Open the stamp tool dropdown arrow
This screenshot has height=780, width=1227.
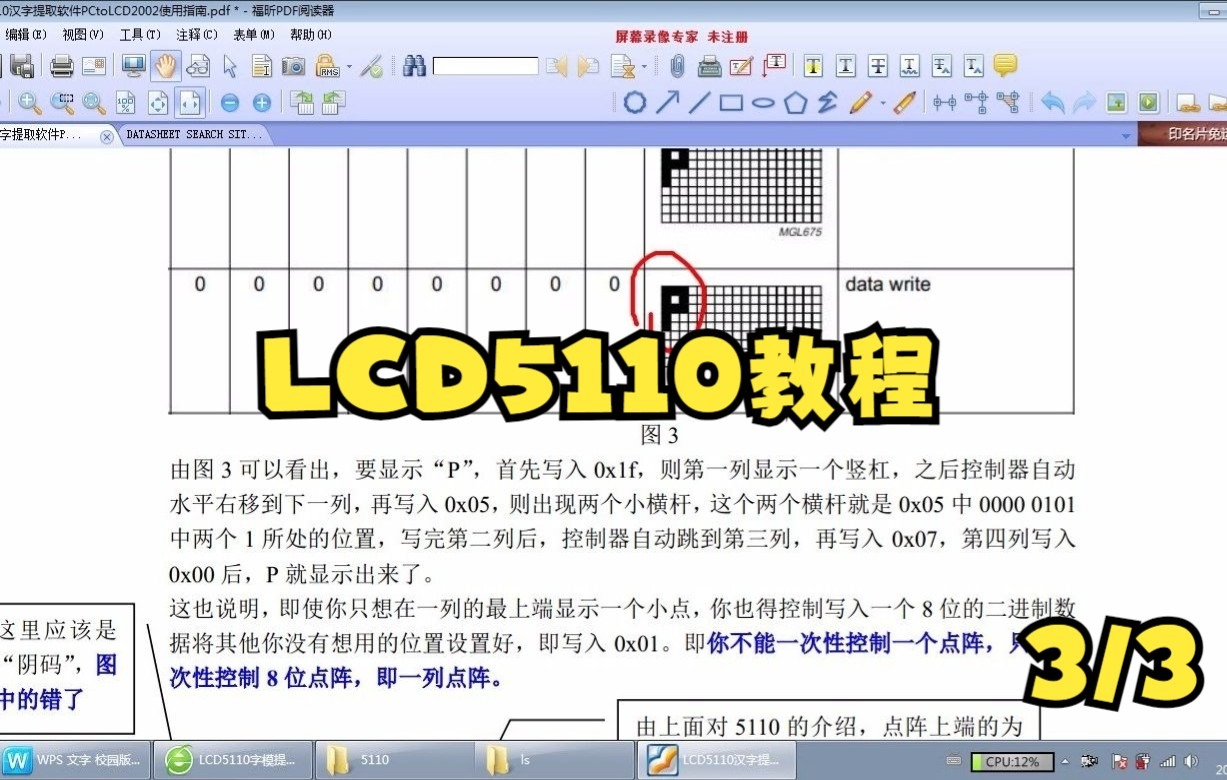[x=645, y=65]
